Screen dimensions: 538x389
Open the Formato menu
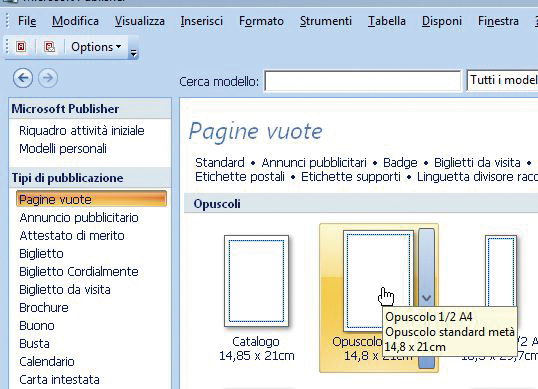tap(261, 21)
